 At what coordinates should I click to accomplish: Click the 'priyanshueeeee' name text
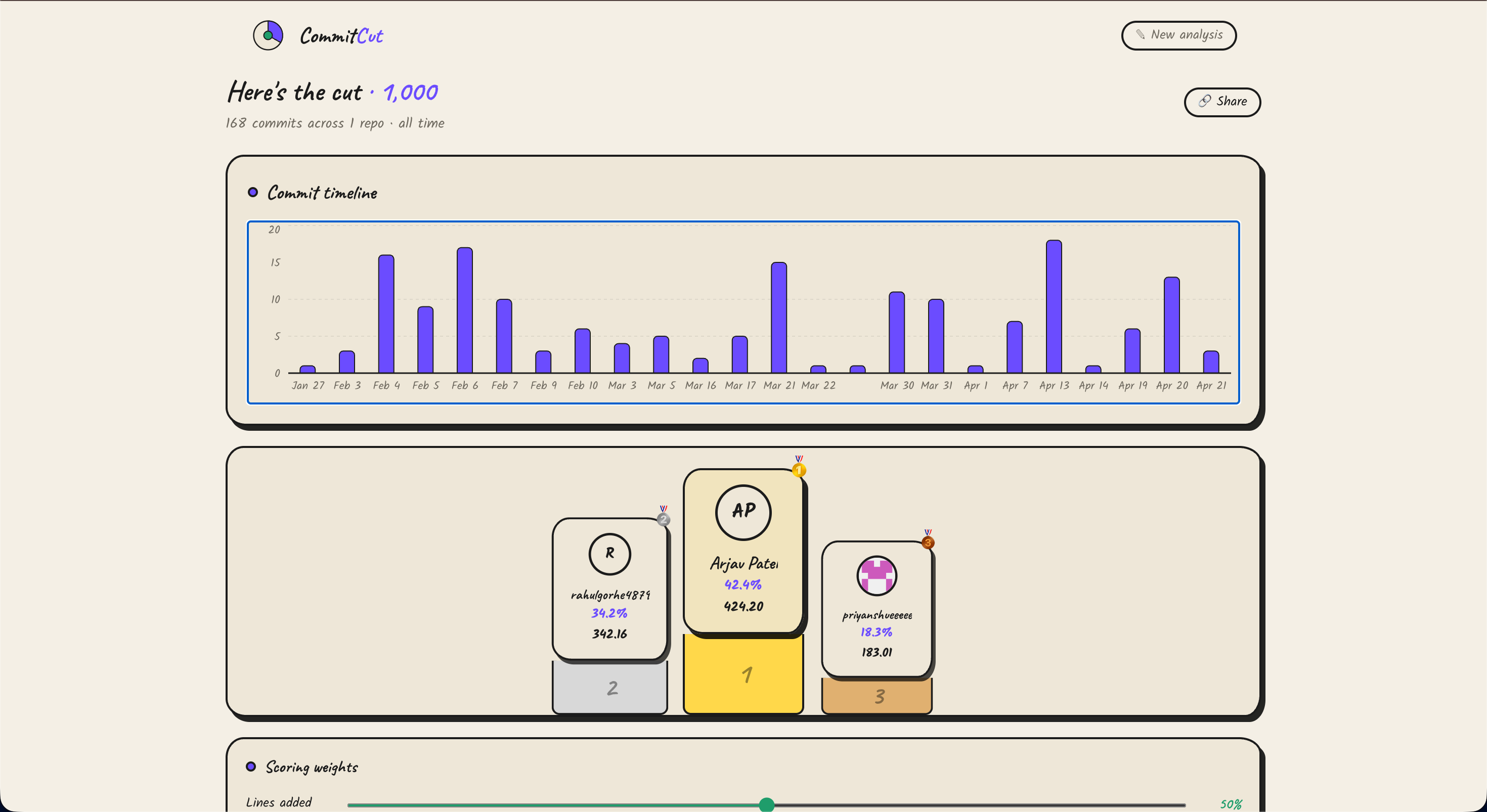click(877, 615)
